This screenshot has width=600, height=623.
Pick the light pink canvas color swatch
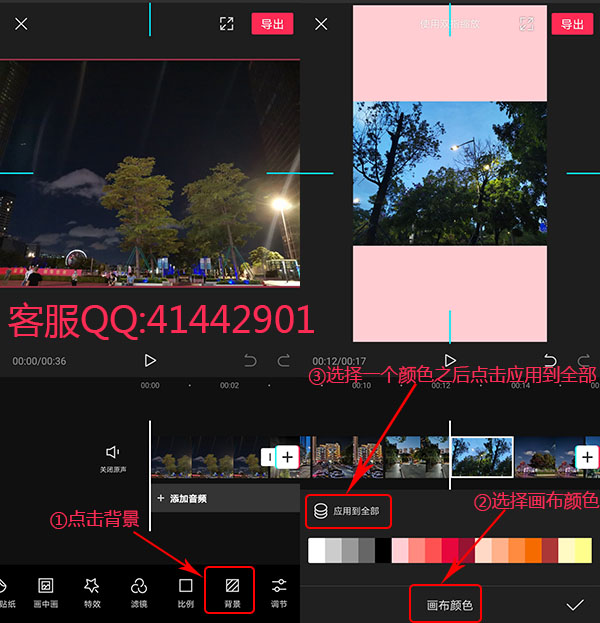(x=400, y=550)
